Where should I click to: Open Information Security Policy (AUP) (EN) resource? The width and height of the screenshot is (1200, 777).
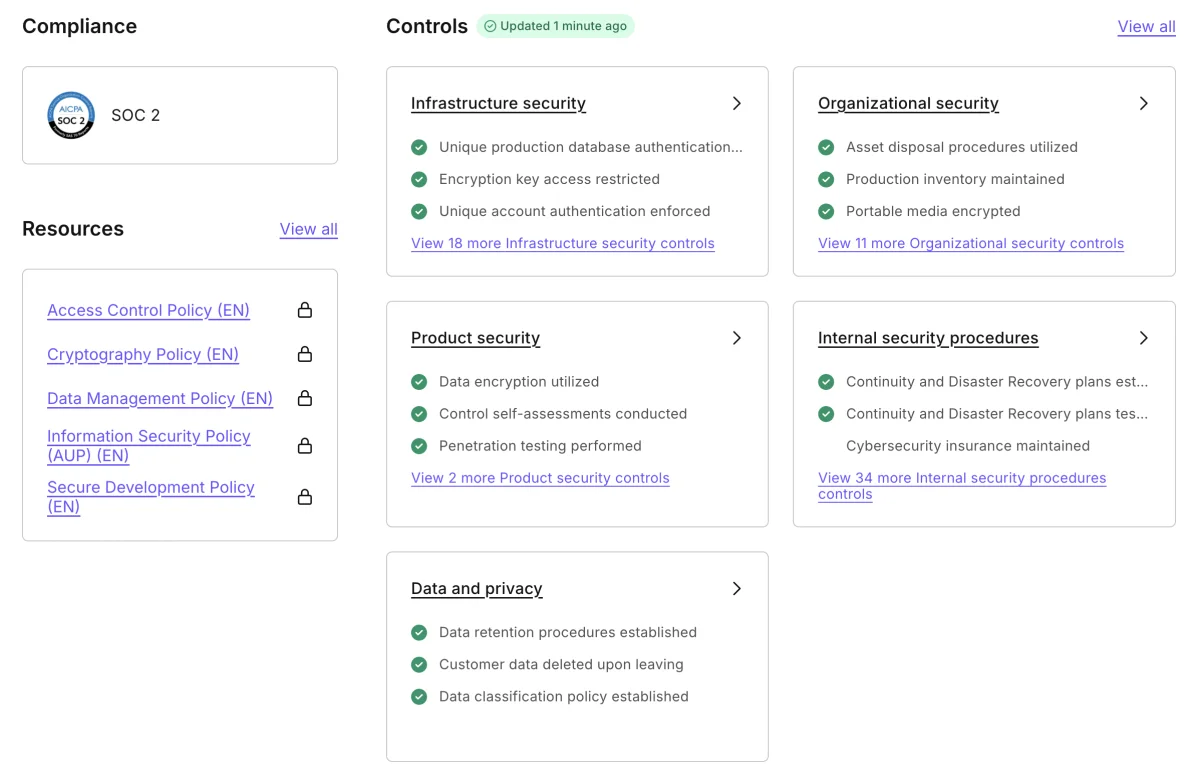coord(149,445)
